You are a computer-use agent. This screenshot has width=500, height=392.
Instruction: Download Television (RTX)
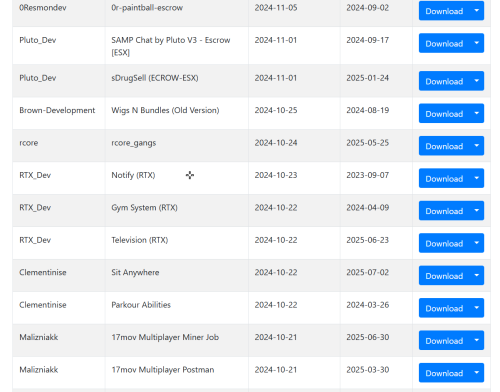click(x=444, y=243)
